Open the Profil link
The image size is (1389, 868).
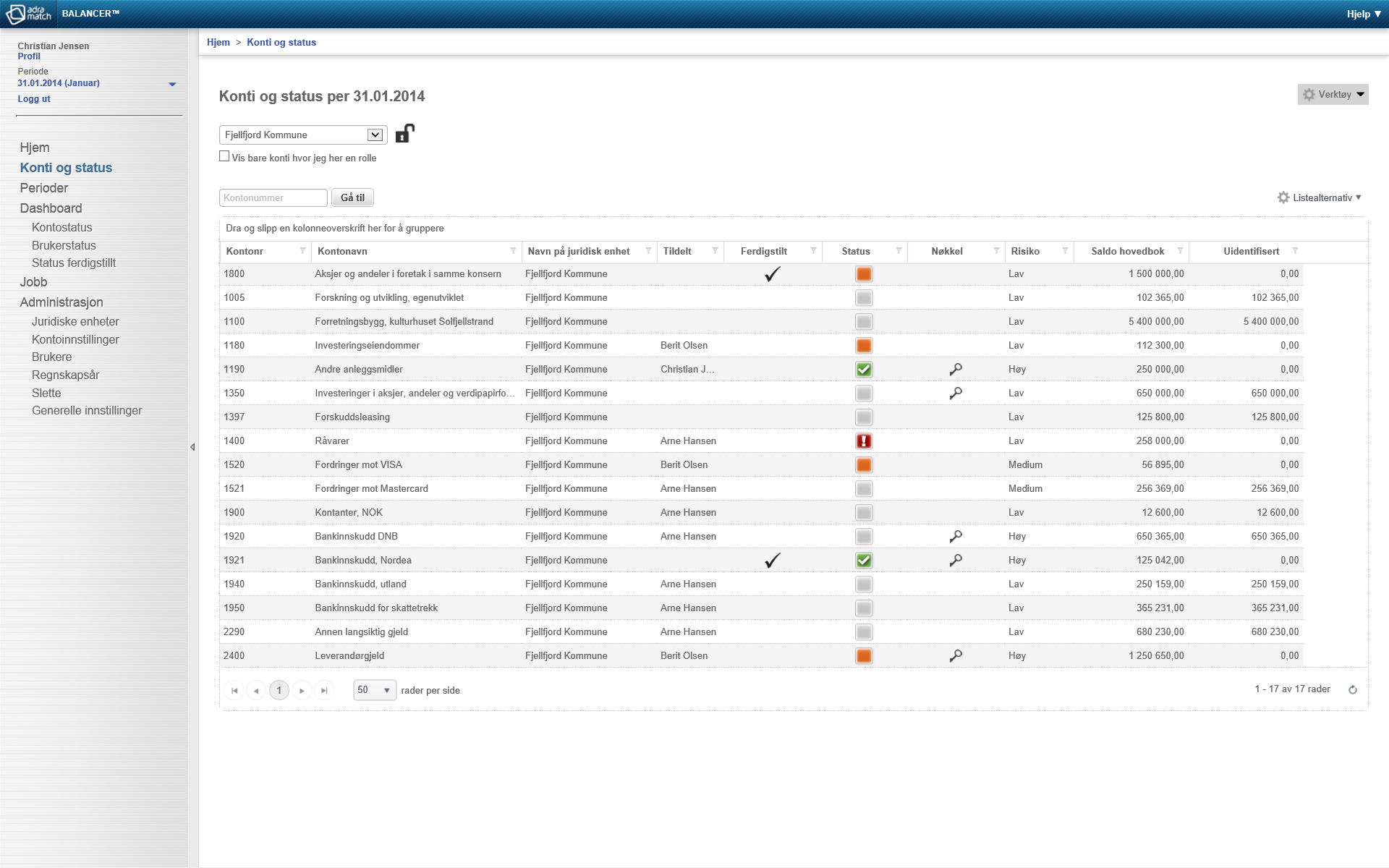pos(29,56)
